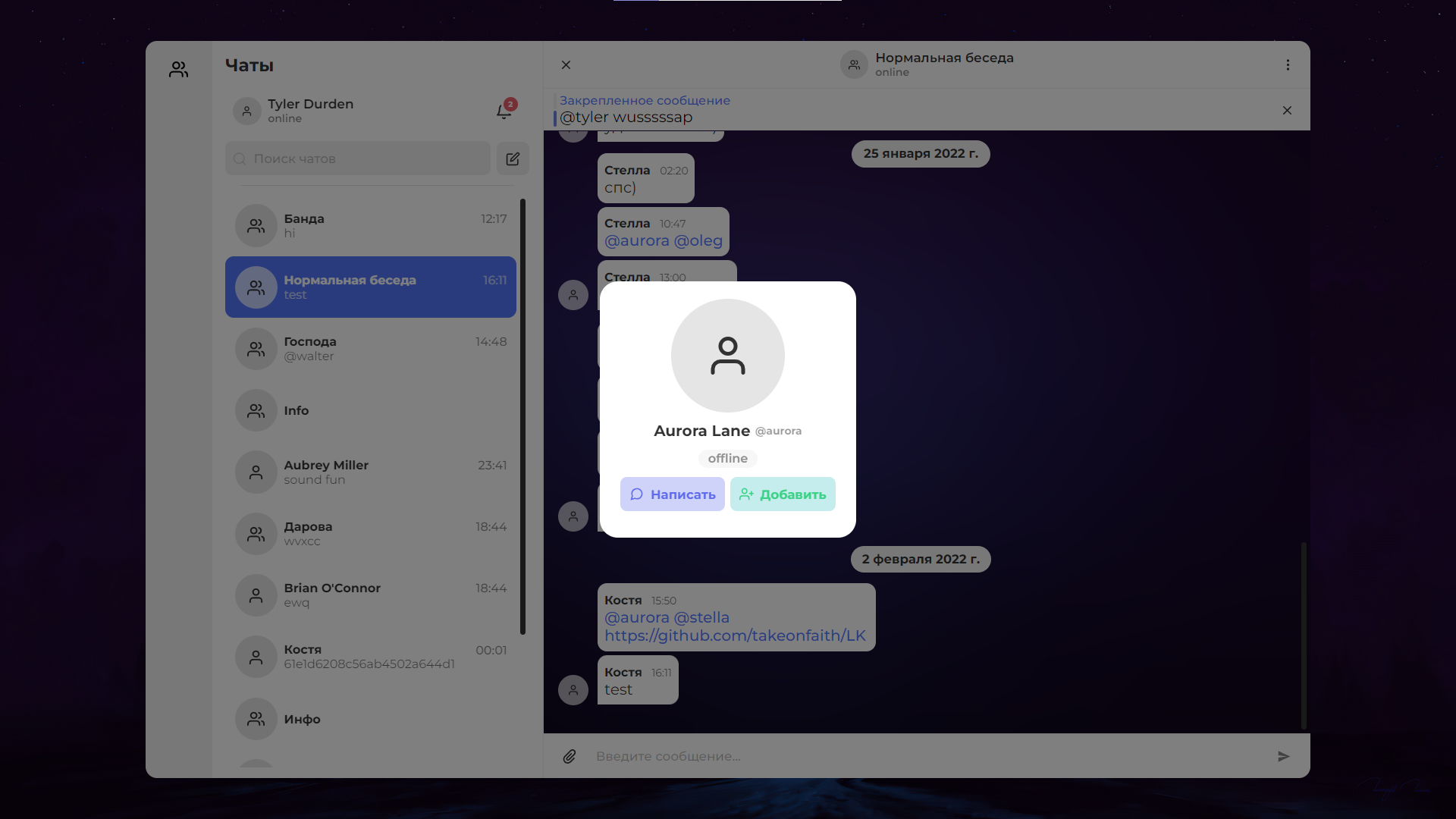Open the contacts icon in the sidebar
This screenshot has width=1456, height=819.
point(179,70)
